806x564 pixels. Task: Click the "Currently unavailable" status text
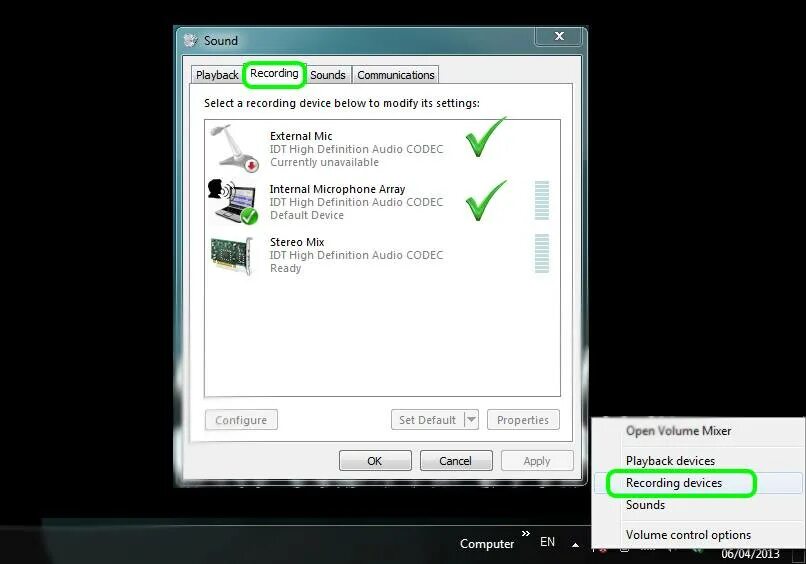click(324, 162)
